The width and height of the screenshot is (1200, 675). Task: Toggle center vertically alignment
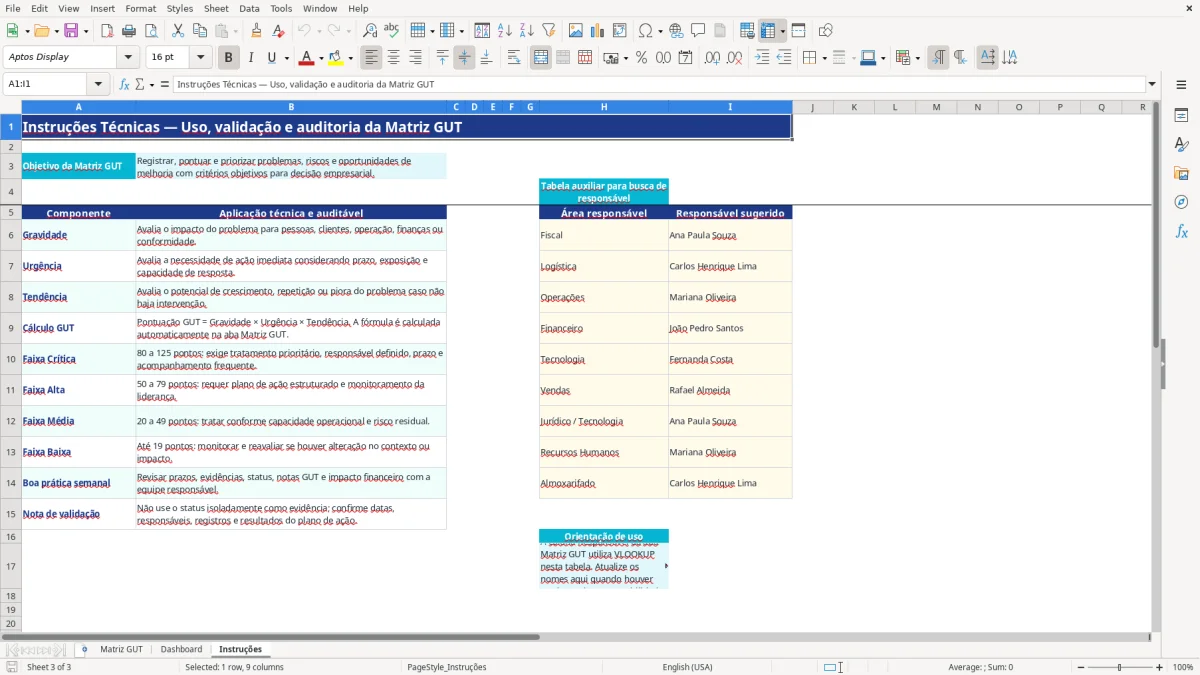464,58
